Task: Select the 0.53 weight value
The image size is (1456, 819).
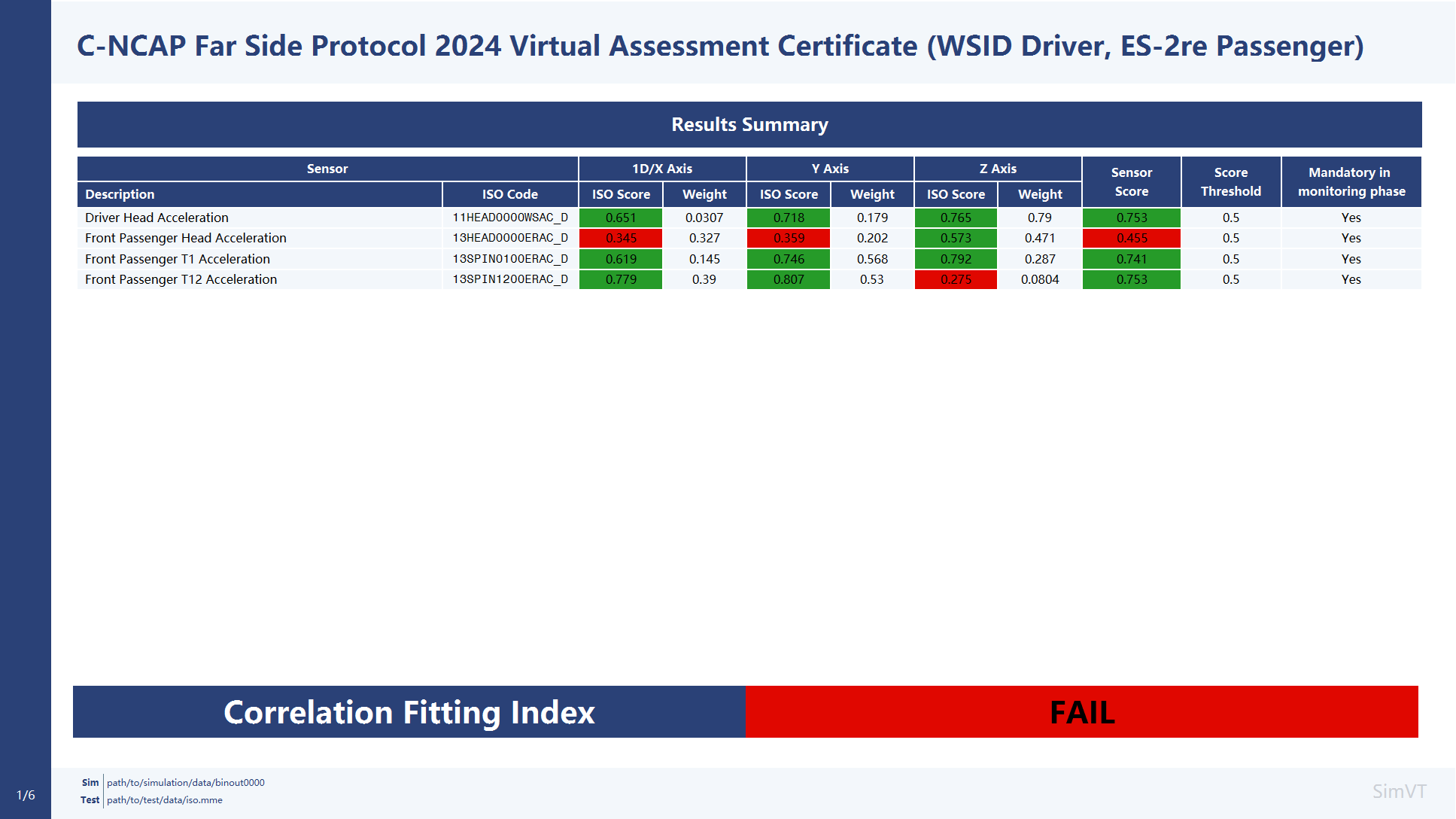Action: (872, 279)
